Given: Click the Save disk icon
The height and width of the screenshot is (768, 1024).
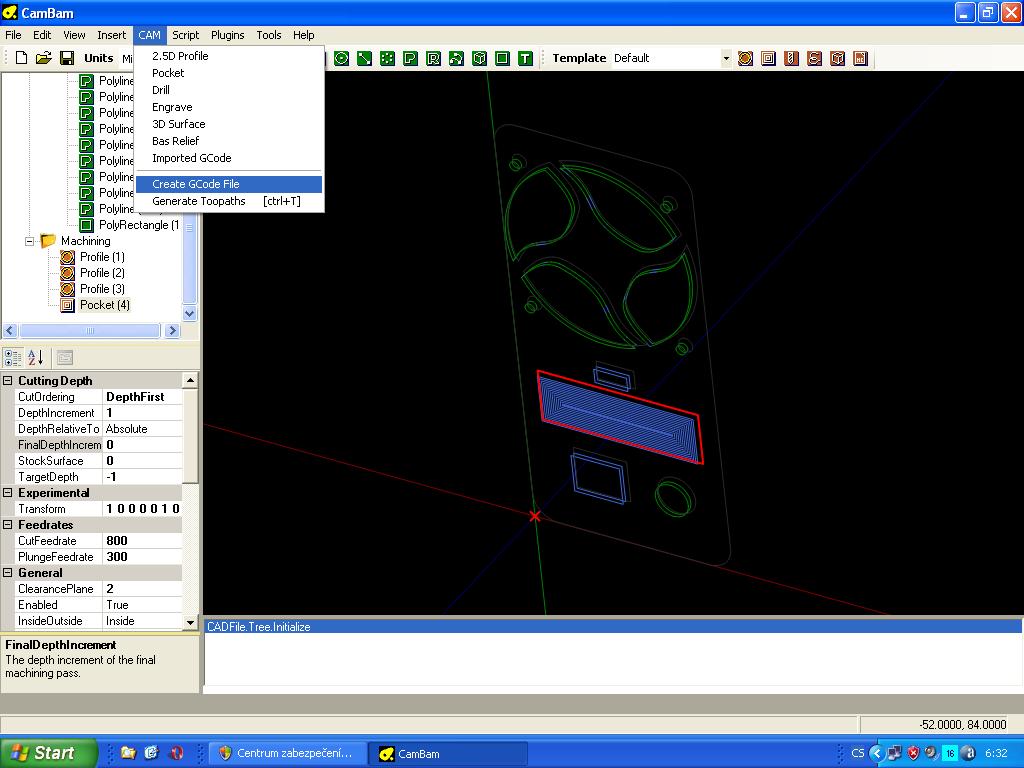Looking at the screenshot, I should (x=67, y=58).
